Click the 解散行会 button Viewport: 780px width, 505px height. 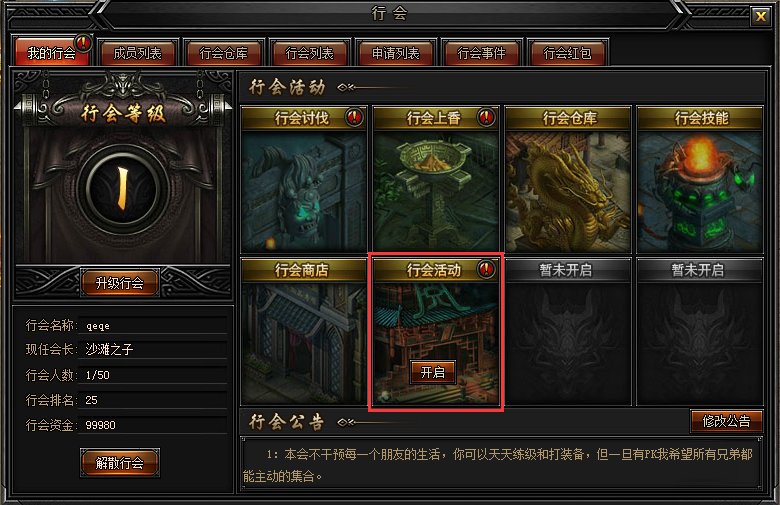click(x=120, y=463)
